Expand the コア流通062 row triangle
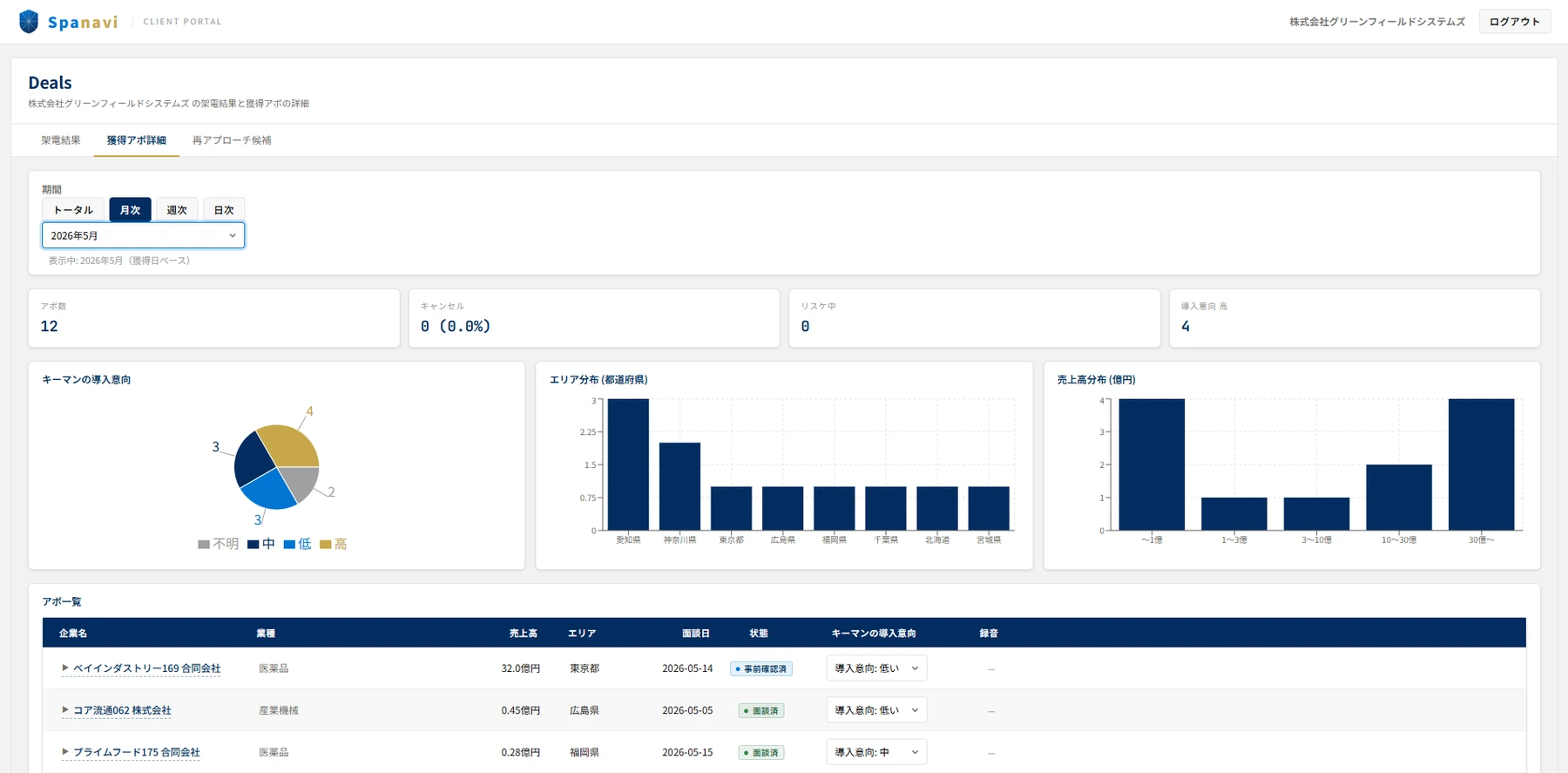This screenshot has height=773, width=1568. point(64,709)
